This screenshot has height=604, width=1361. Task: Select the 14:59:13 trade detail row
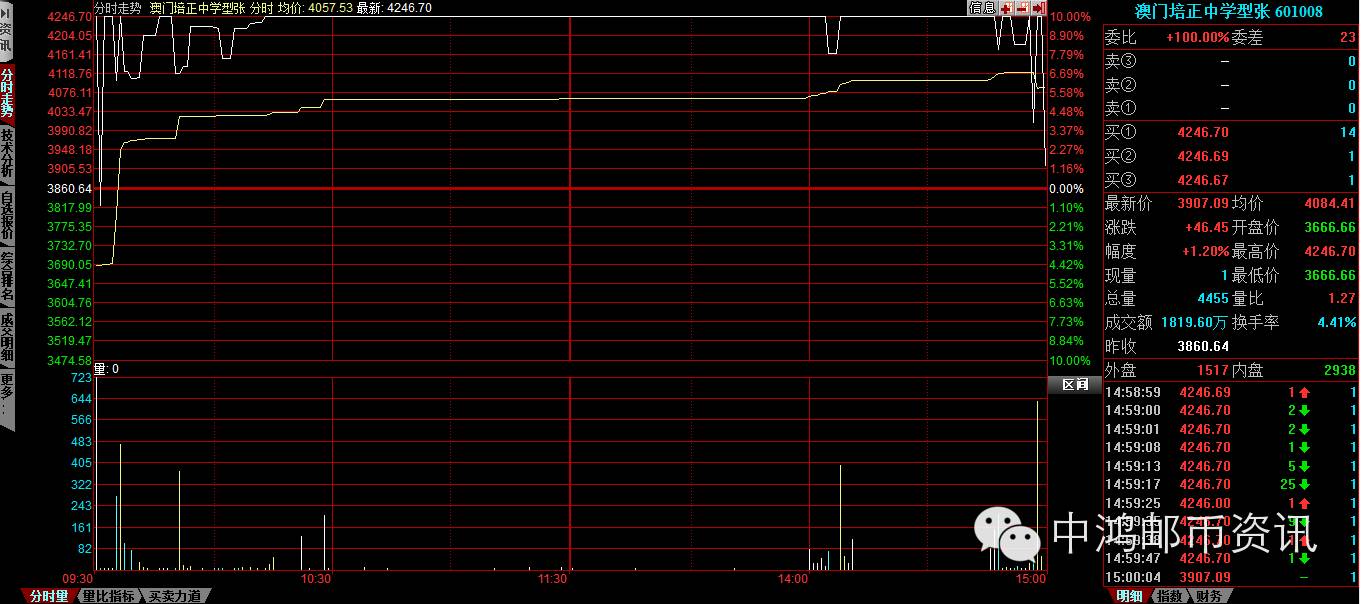1230,466
